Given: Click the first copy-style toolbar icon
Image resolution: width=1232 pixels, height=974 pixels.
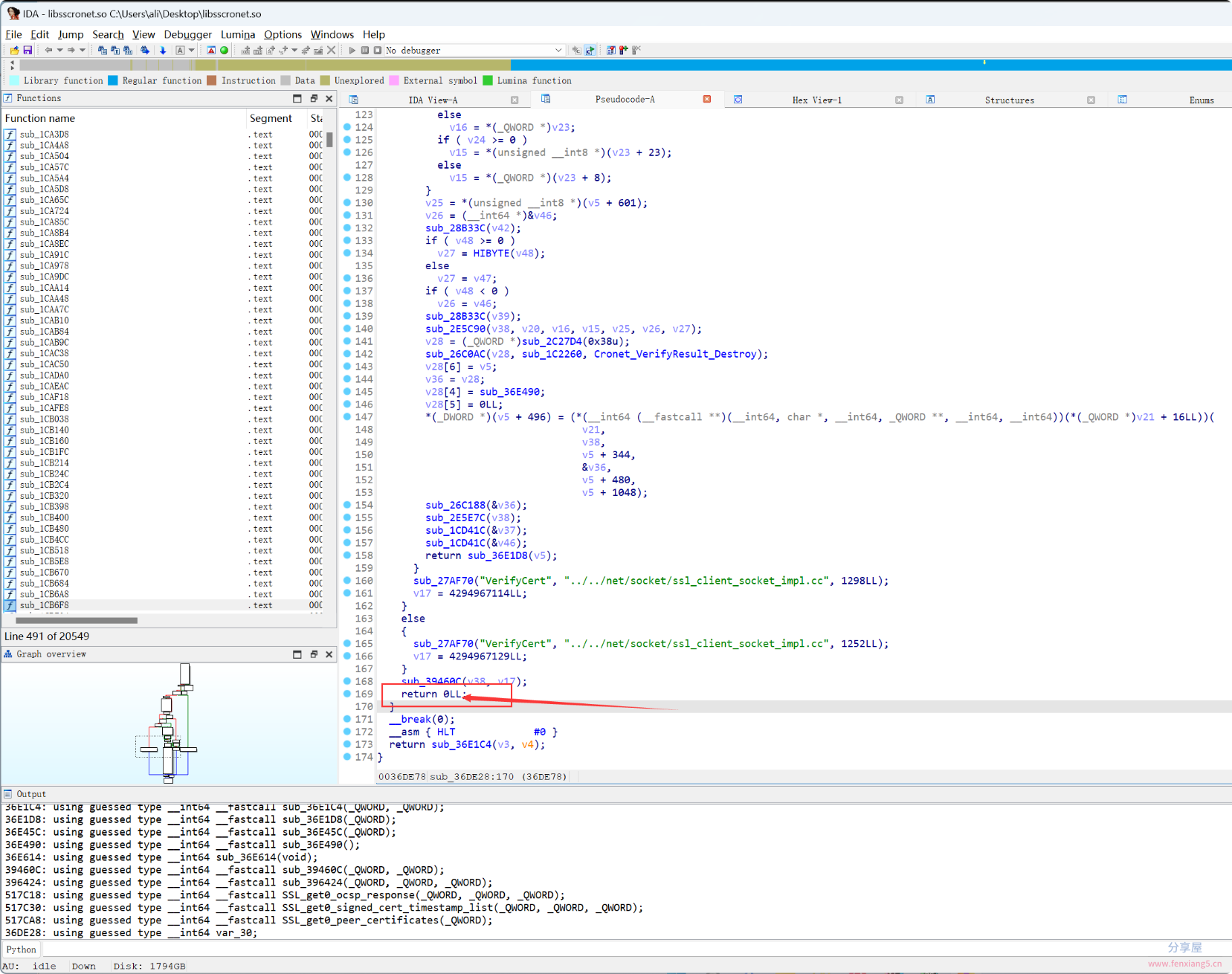Looking at the screenshot, I should click(x=103, y=51).
